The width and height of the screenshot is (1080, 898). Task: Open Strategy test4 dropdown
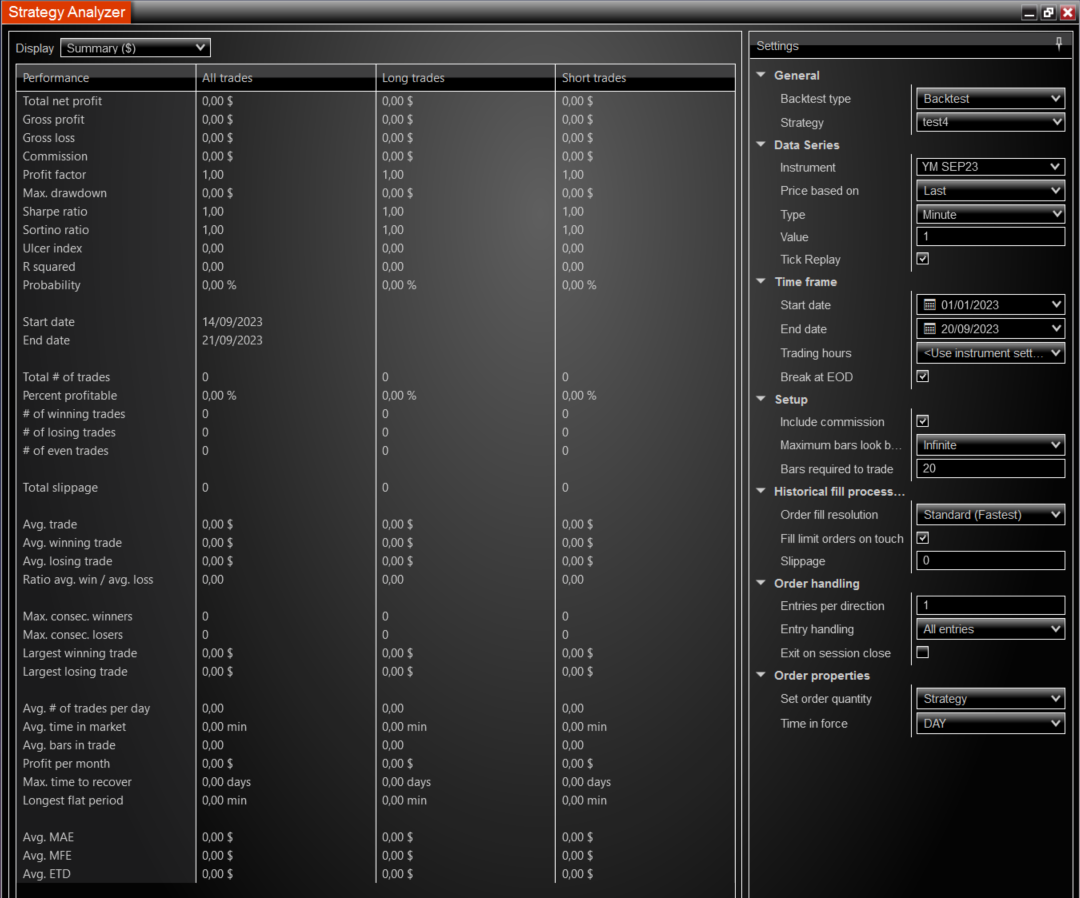click(990, 122)
